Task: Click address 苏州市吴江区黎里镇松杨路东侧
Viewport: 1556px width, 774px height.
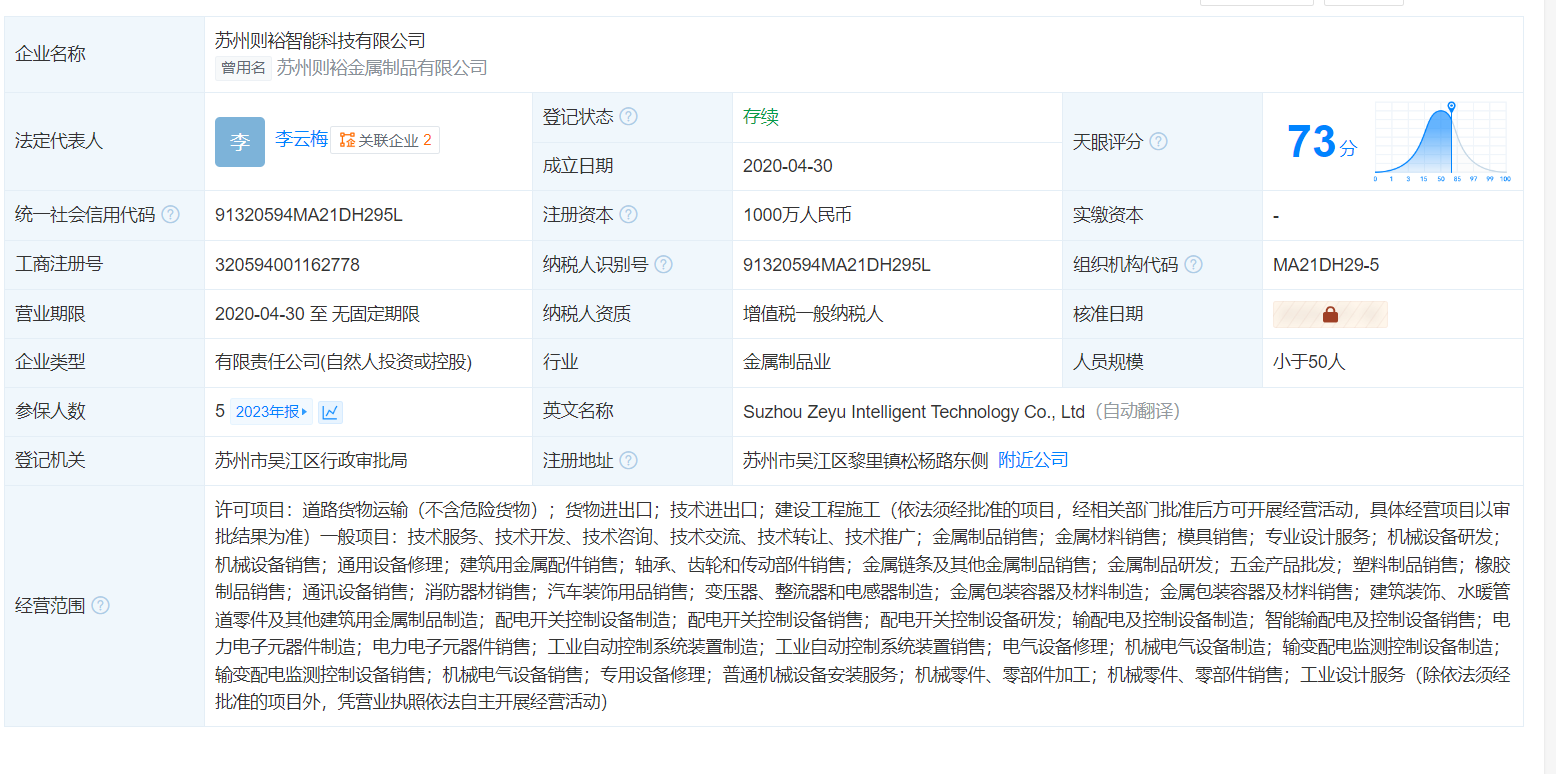Action: pyautogui.click(x=865, y=461)
